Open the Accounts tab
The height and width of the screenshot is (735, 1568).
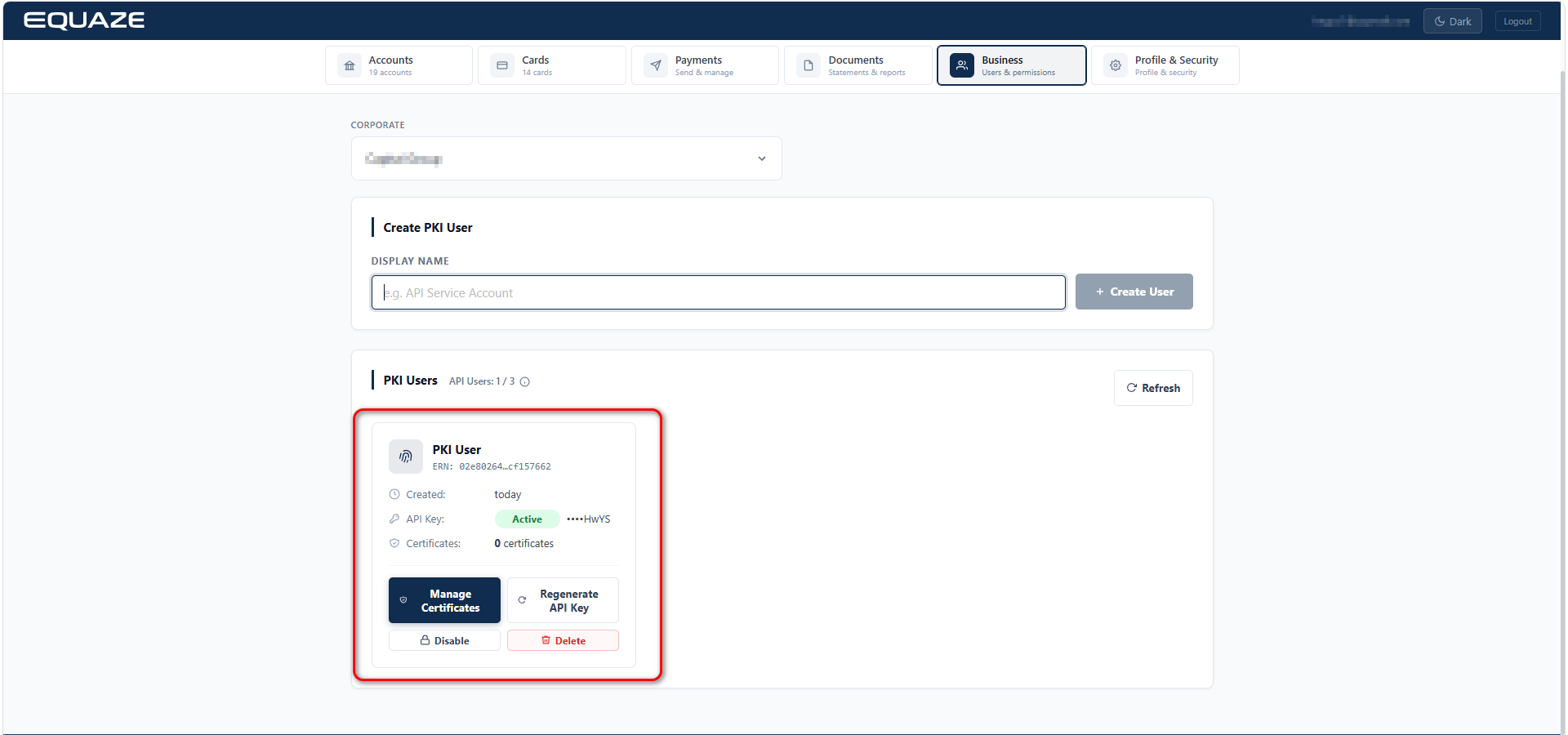click(x=399, y=65)
